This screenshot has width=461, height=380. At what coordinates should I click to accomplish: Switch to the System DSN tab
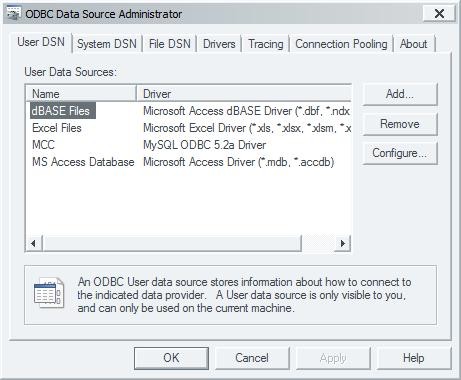pyautogui.click(x=107, y=44)
